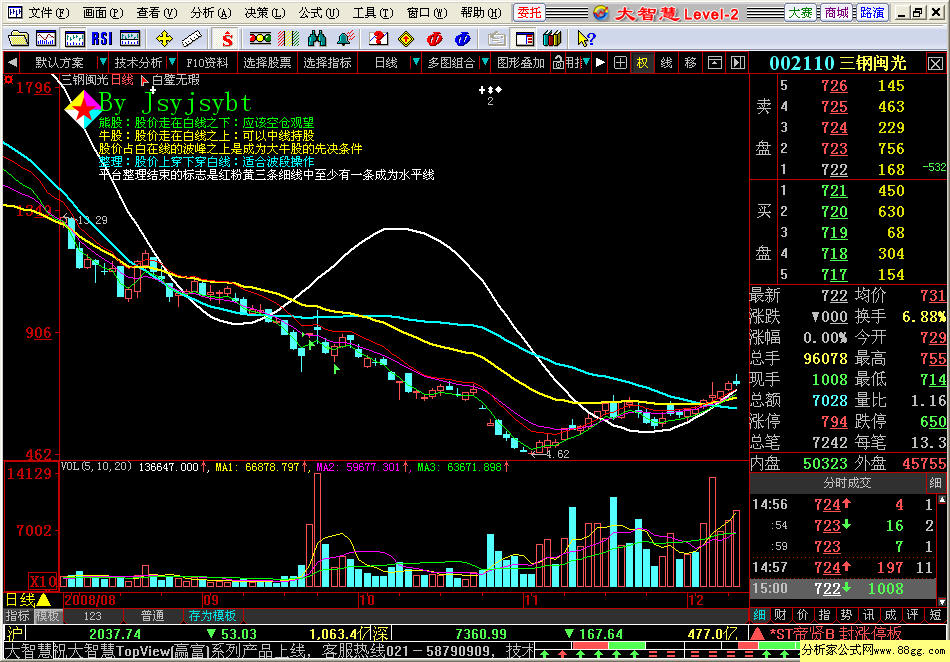
Task: Open the 窗口(W) menu
Action: pos(427,12)
